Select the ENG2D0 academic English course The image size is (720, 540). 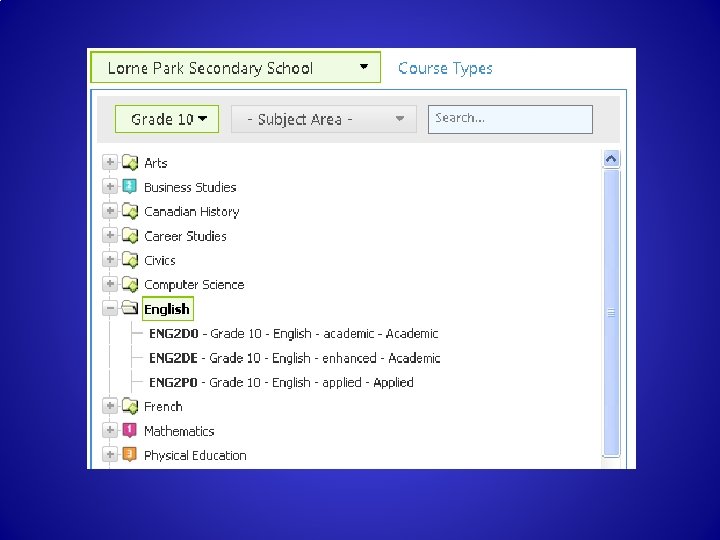[293, 333]
